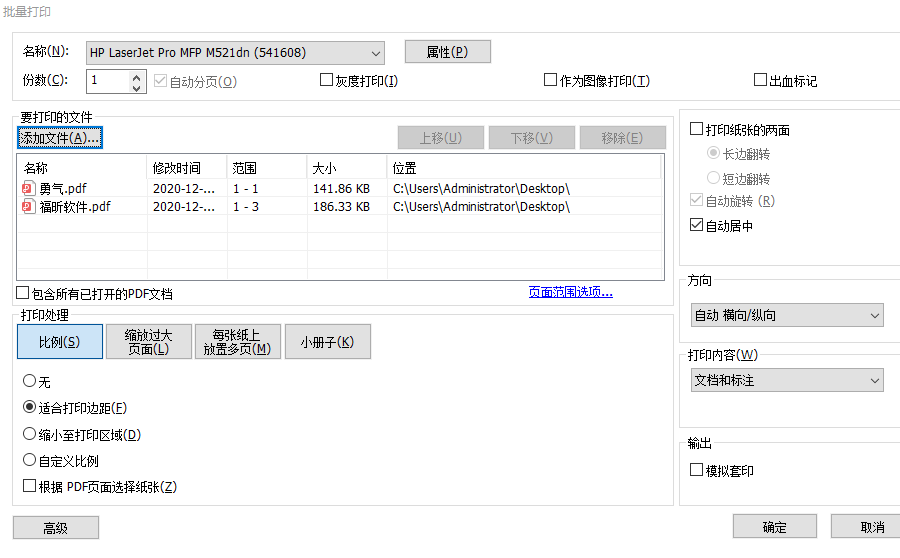Click the 范围 column header
The image size is (900, 558).
point(267,168)
